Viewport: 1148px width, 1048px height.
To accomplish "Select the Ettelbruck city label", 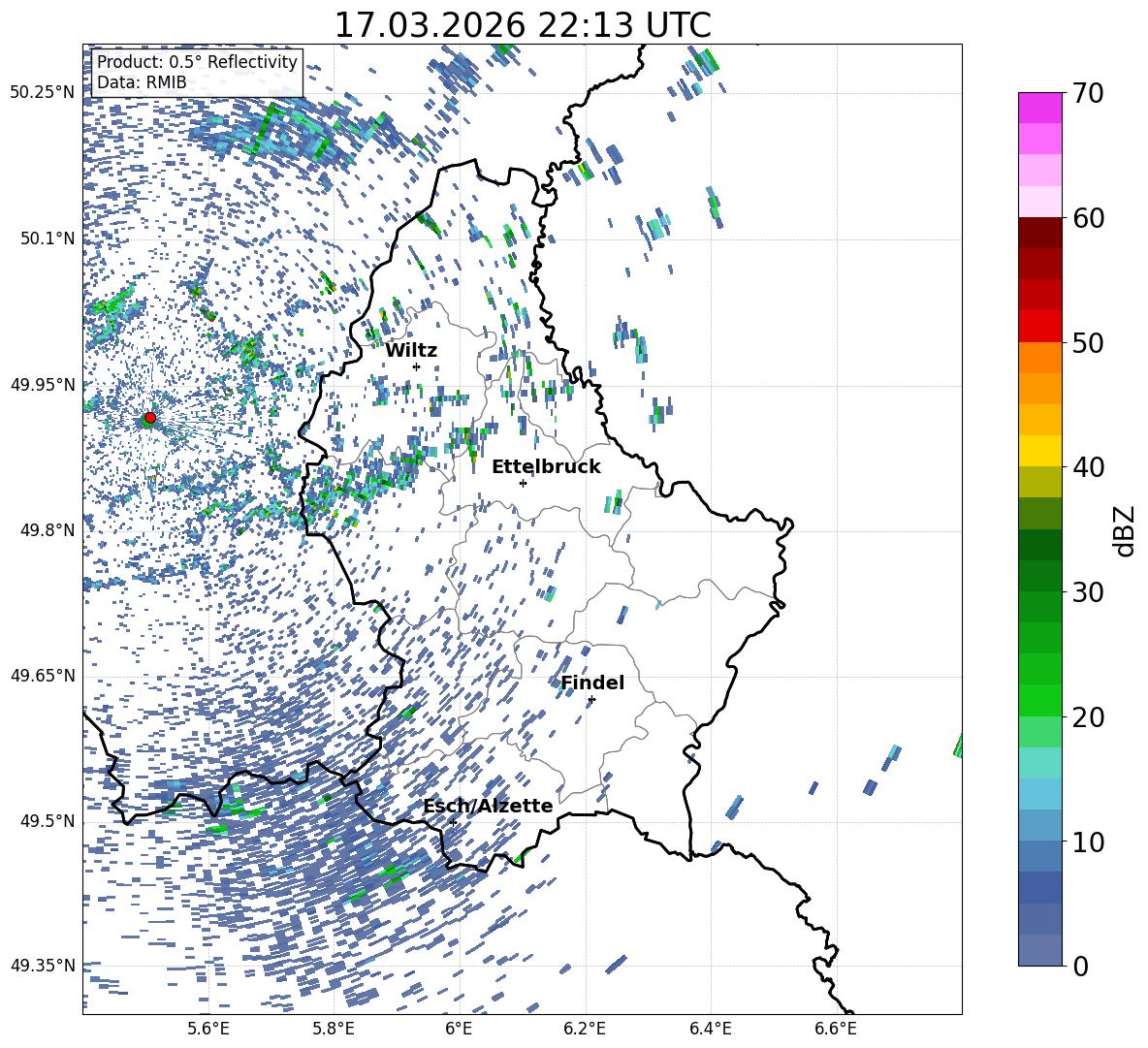I will 546,467.
